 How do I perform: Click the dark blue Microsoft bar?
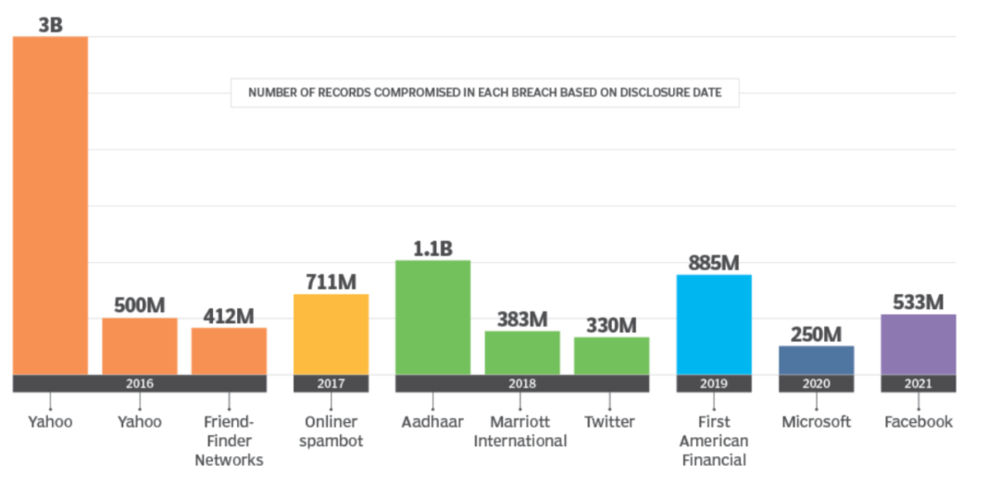point(816,360)
